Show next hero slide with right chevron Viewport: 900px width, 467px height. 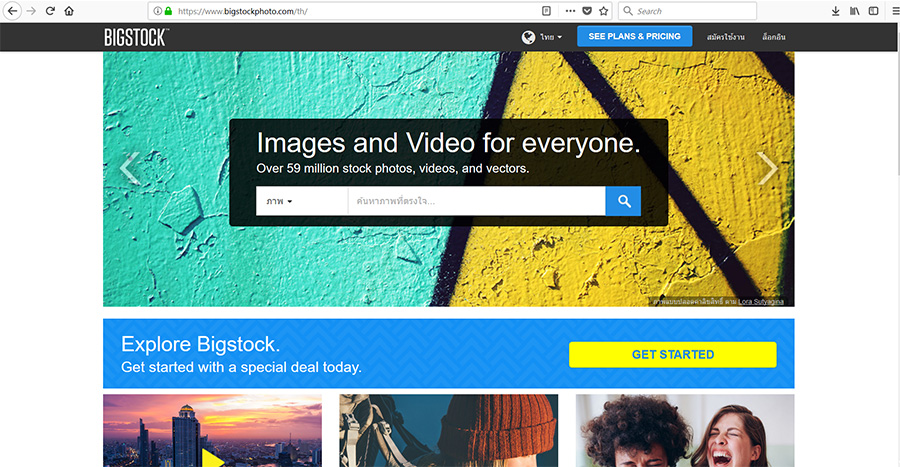[x=767, y=168]
